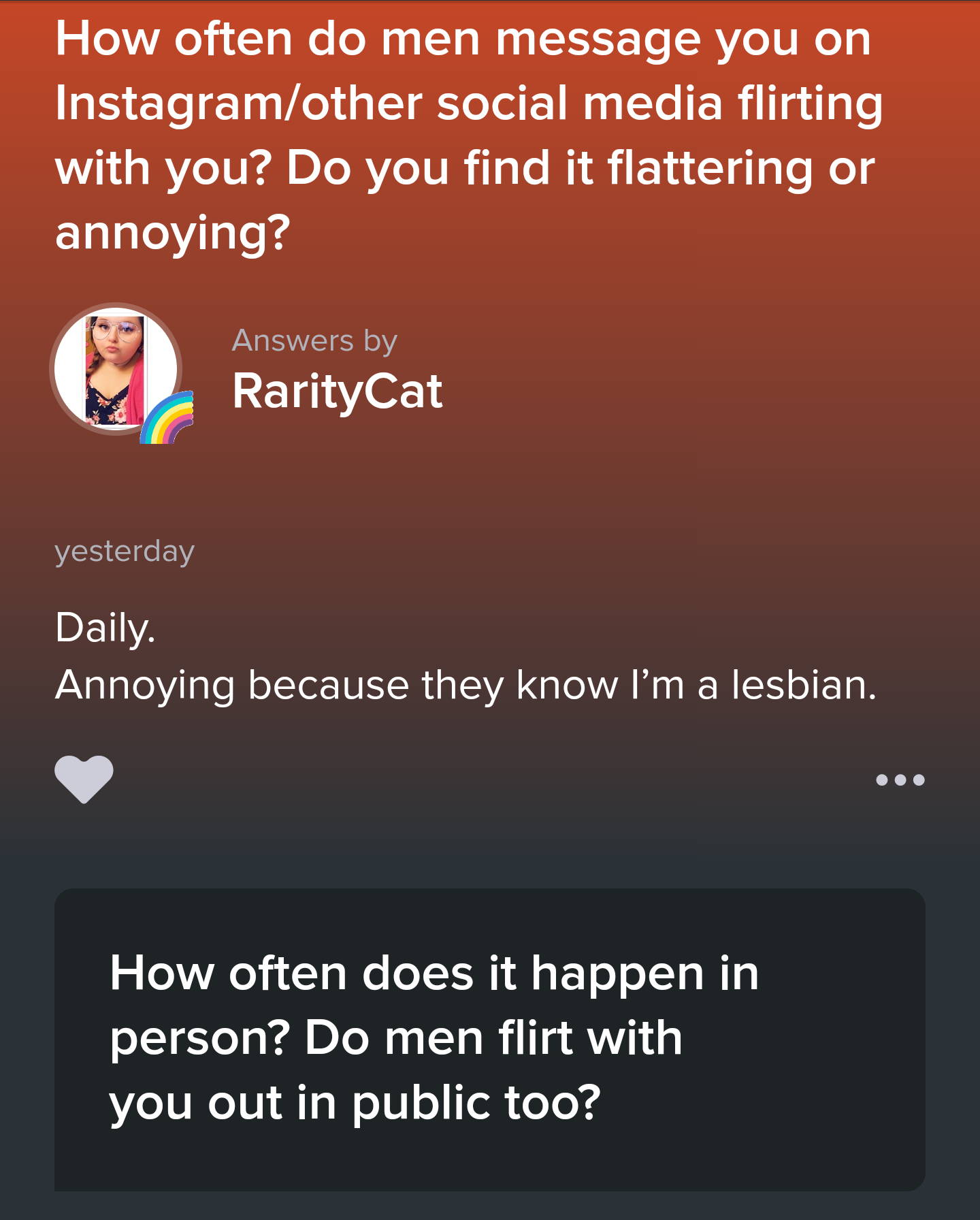Open the follow-up question about flirting in person
The height and width of the screenshot is (1220, 980).
490,1040
